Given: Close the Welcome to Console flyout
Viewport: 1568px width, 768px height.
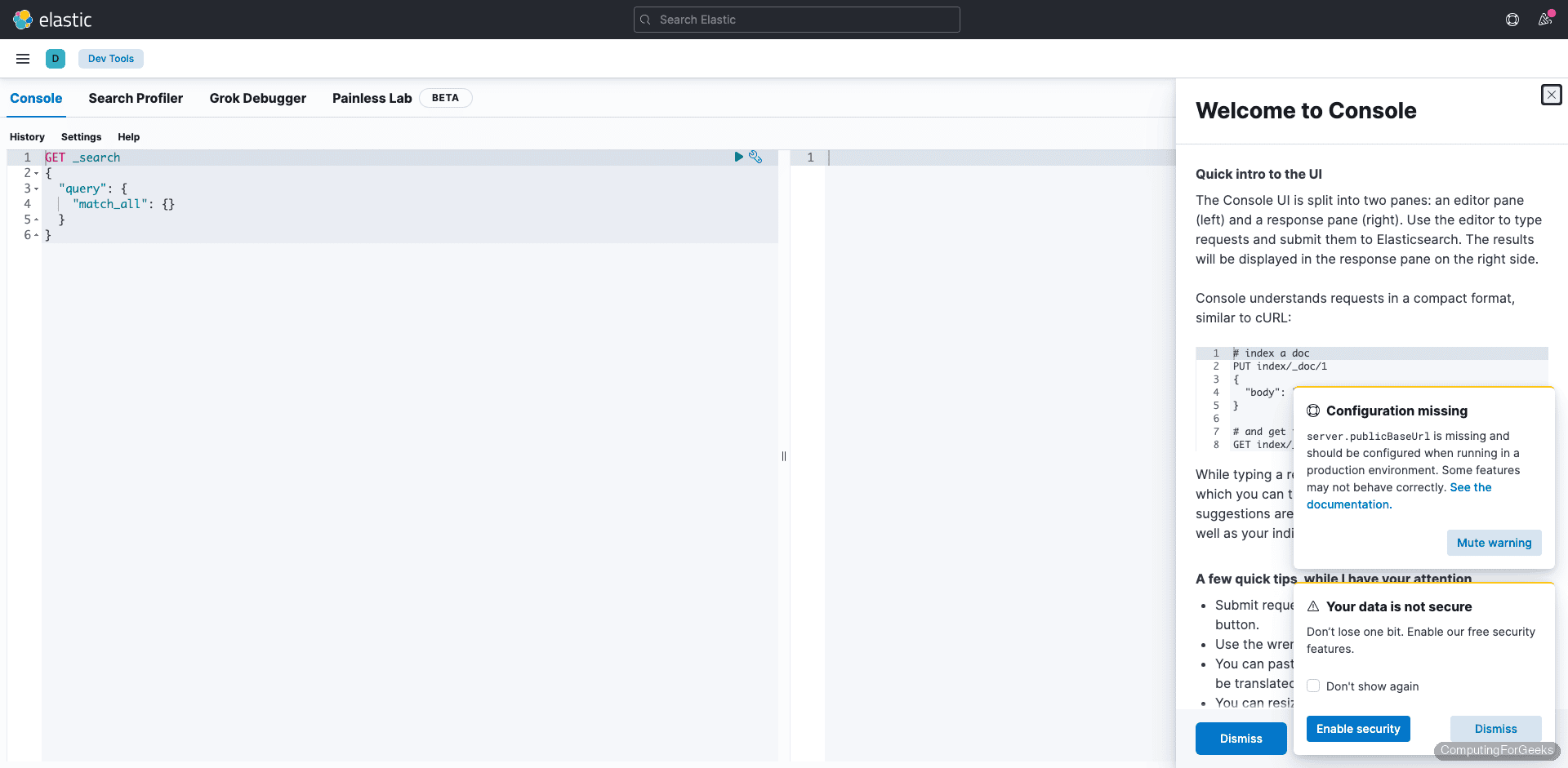Looking at the screenshot, I should (x=1552, y=95).
